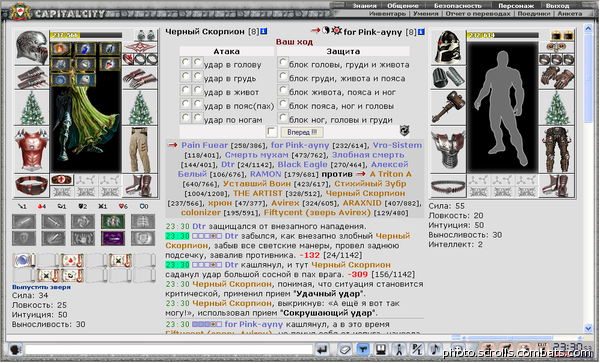
Task: Click the eraser clear-chat icon
Action: [x=345, y=349]
